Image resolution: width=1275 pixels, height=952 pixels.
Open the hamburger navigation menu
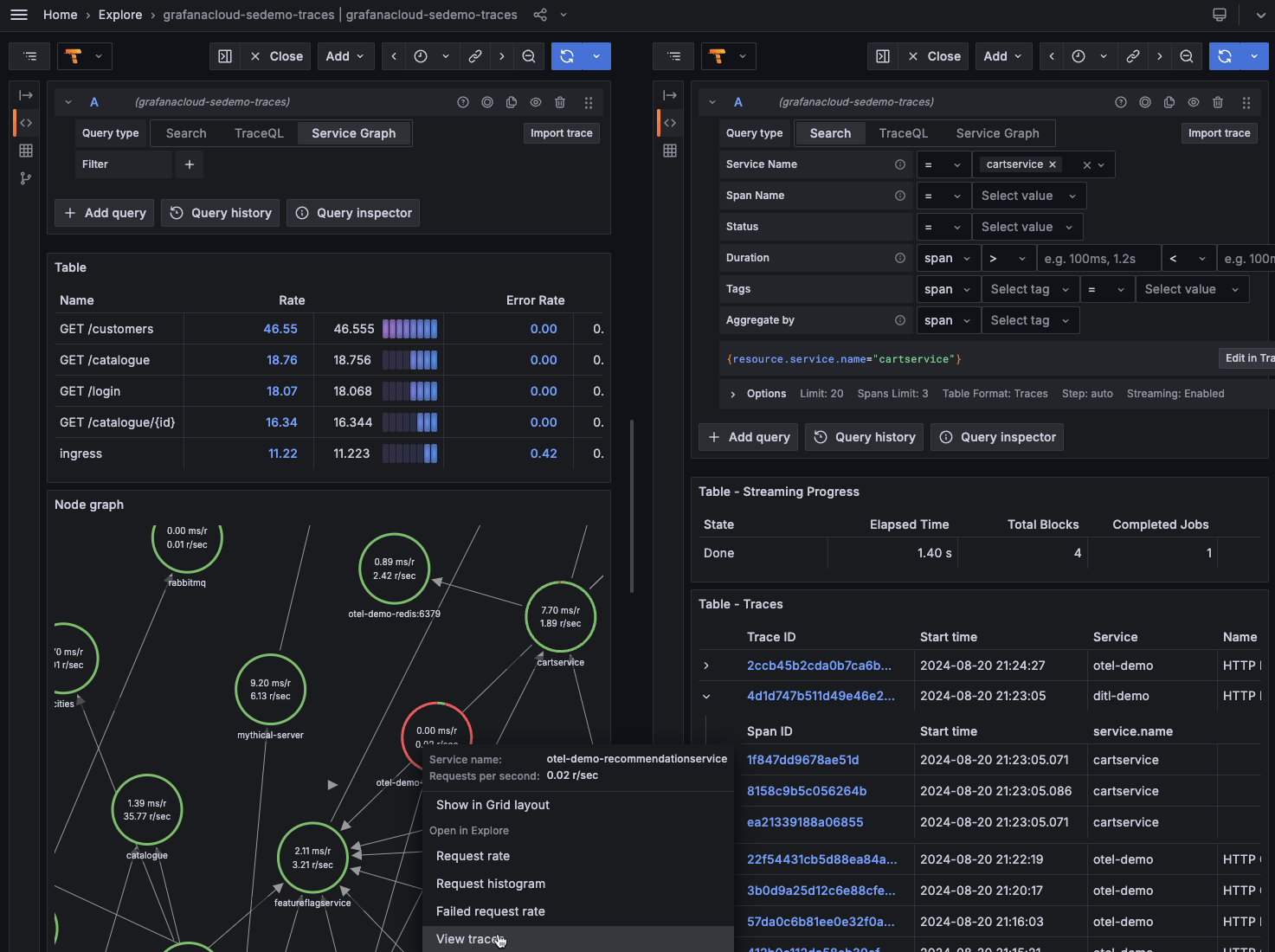(x=19, y=15)
